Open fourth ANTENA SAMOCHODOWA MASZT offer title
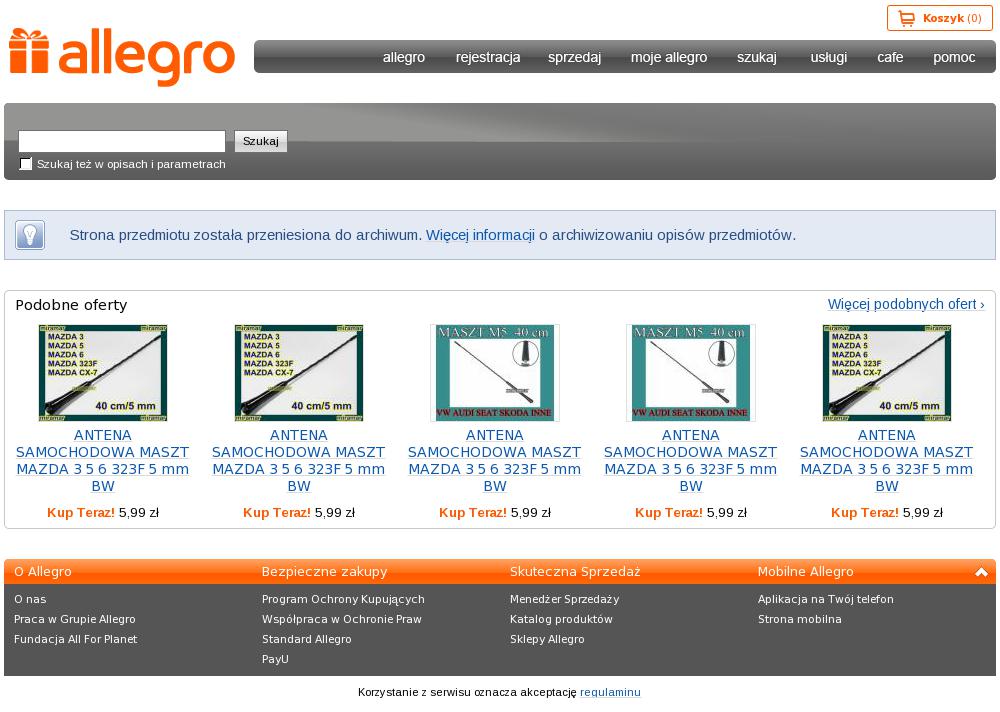 tap(691, 461)
